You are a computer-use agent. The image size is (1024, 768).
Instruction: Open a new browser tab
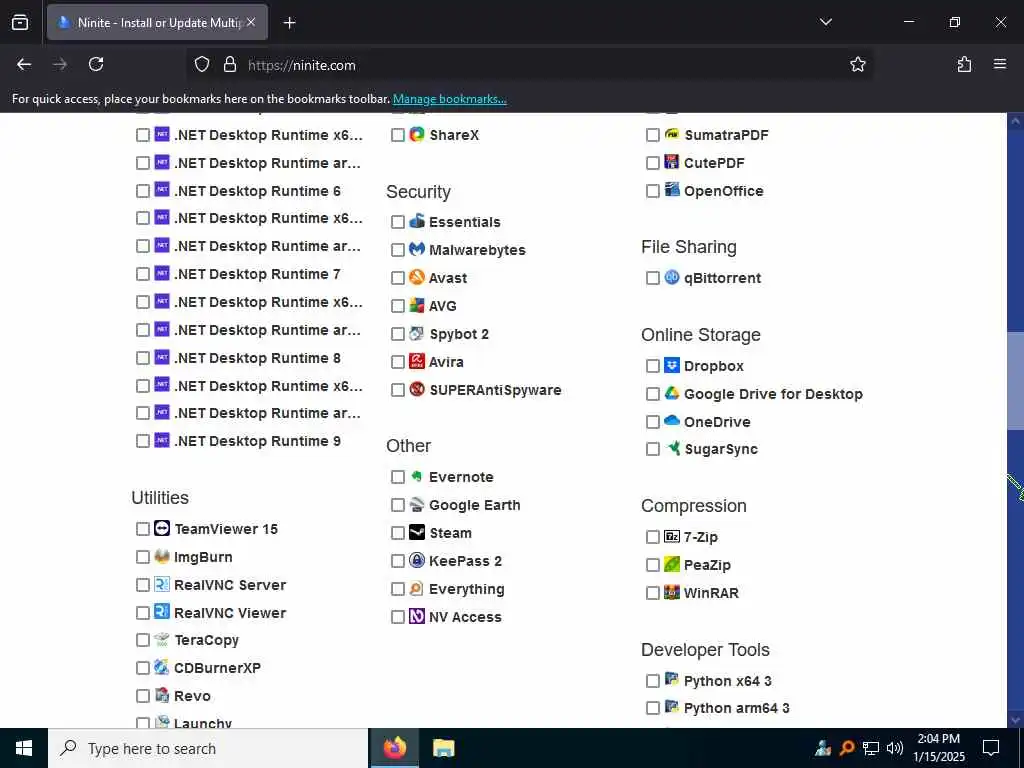pyautogui.click(x=289, y=22)
